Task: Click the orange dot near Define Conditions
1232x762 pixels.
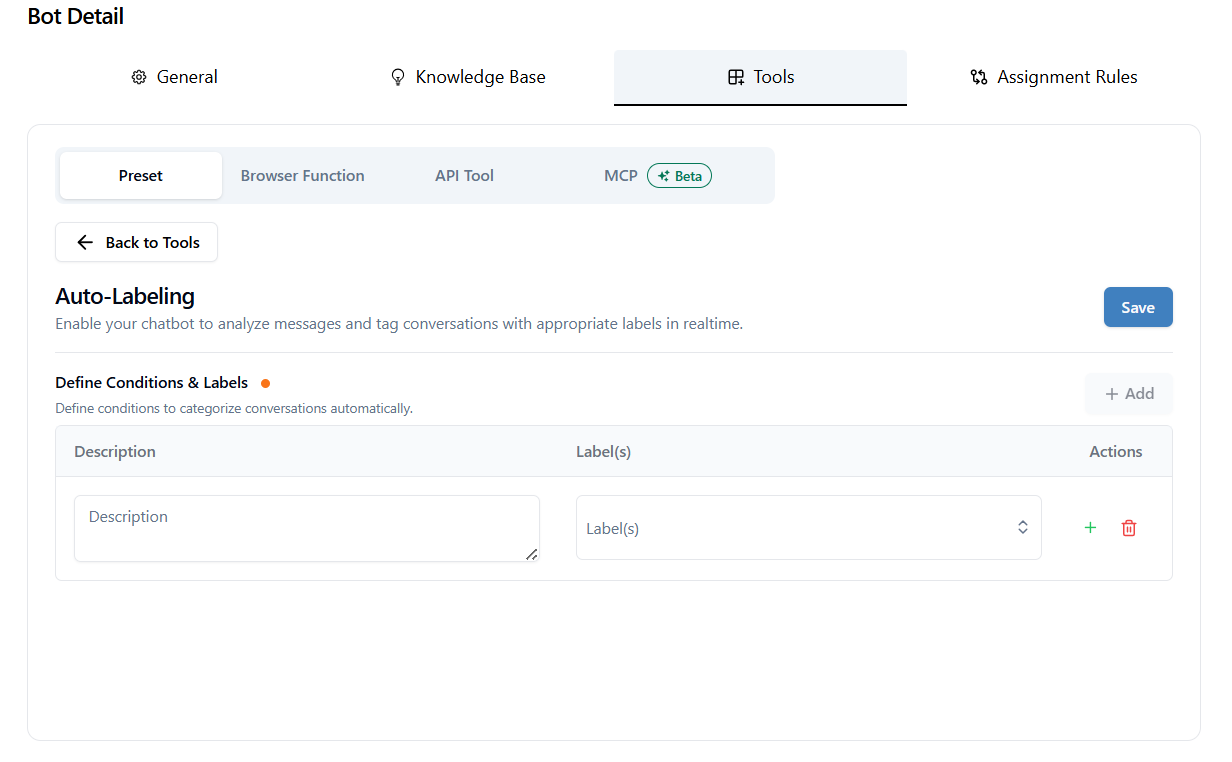Action: pos(265,383)
